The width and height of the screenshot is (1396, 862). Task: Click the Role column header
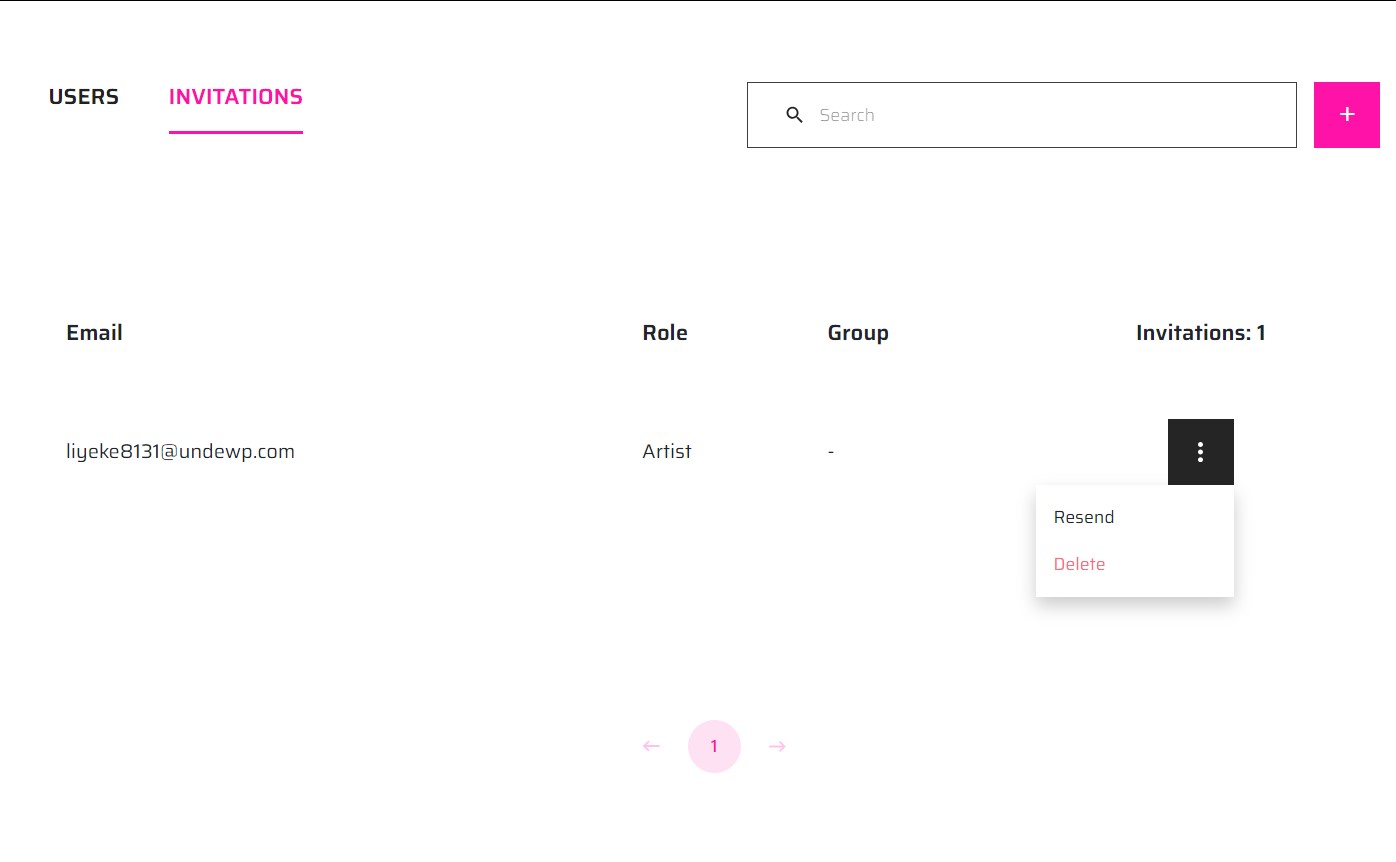coord(665,333)
